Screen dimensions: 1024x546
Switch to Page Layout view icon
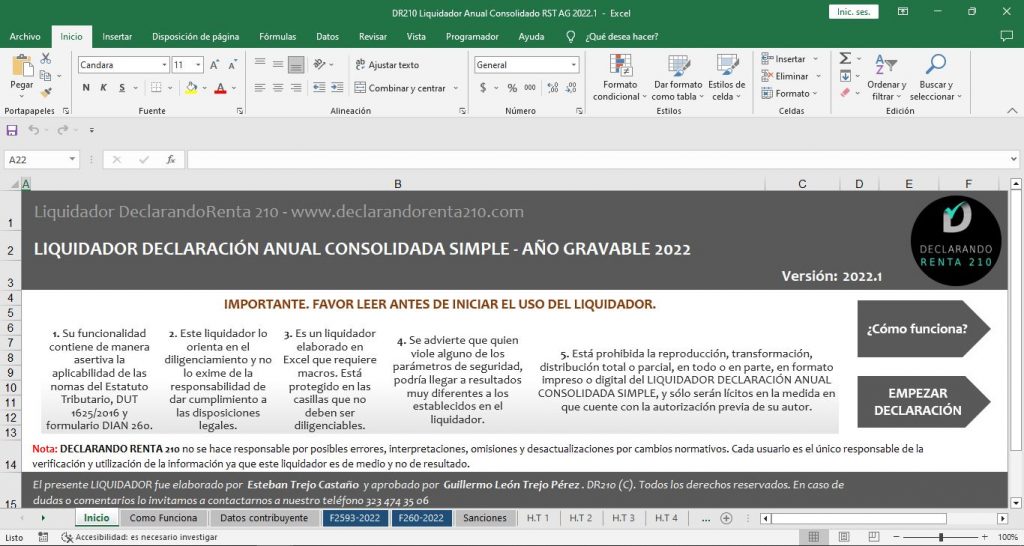[844, 537]
